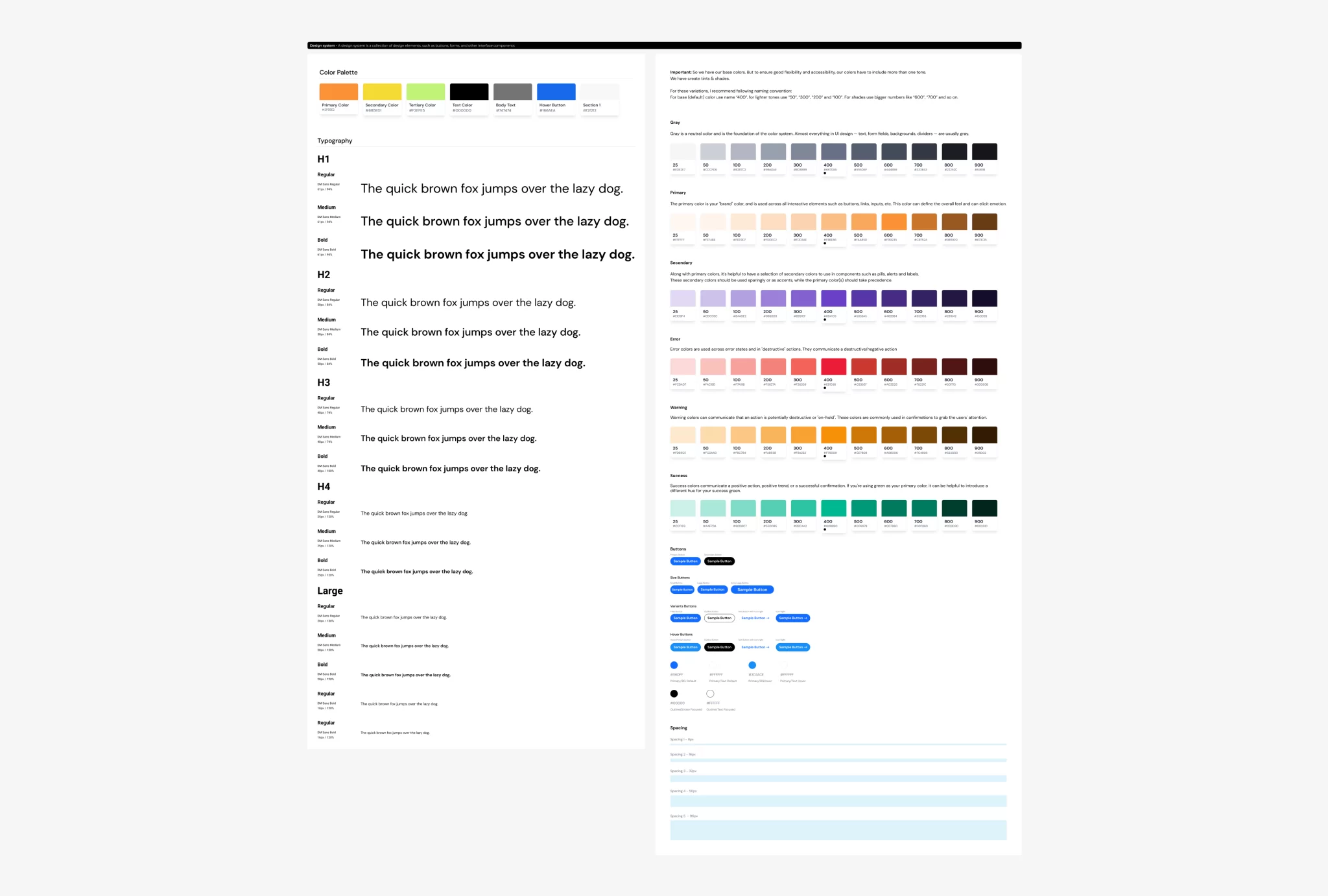Image resolution: width=1328 pixels, height=896 pixels.
Task: Click the H1 Regular sample sentence
Action: [x=492, y=189]
